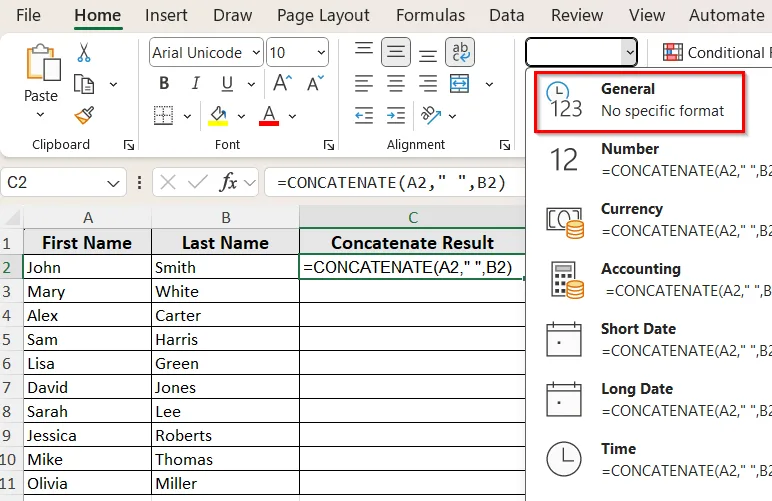Screen dimensions: 772x501
Task: Choose General number format
Action: click(x=639, y=102)
